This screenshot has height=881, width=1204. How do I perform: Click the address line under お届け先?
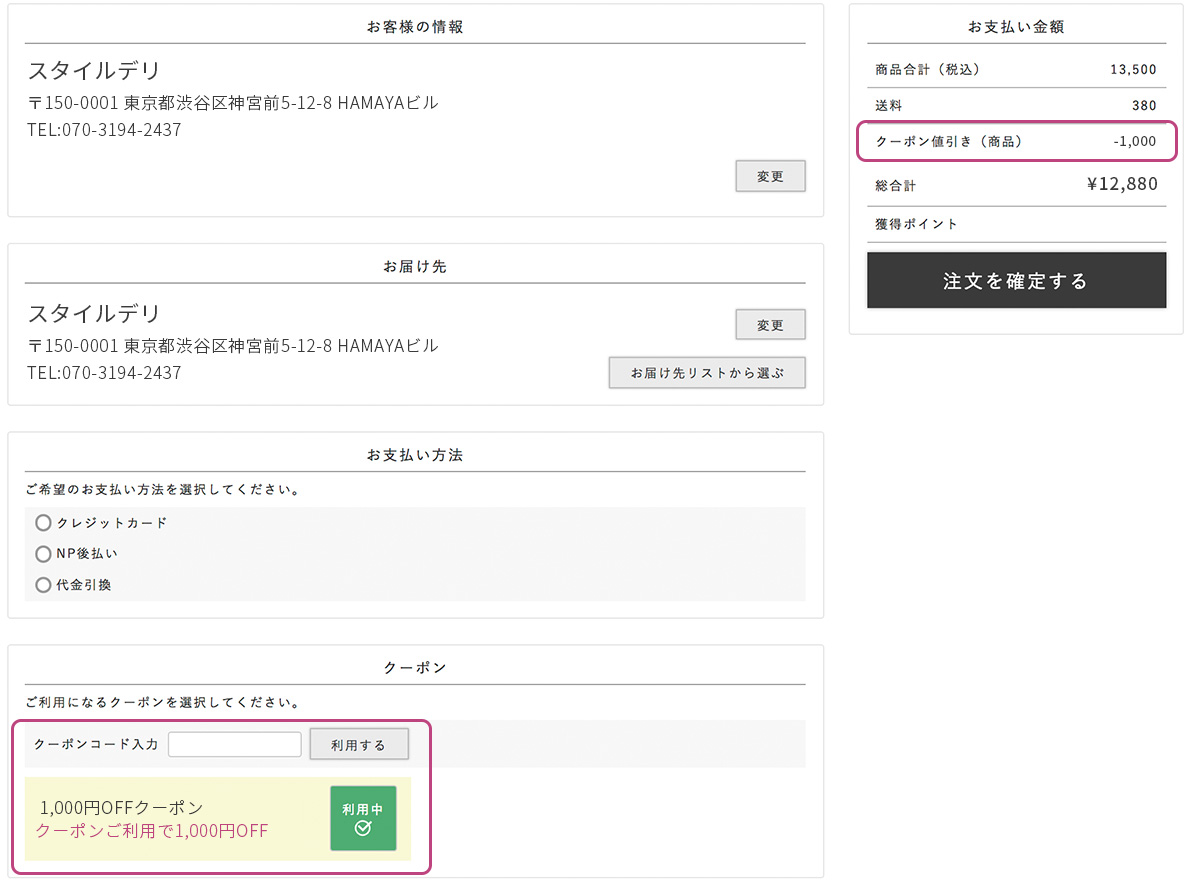[232, 346]
